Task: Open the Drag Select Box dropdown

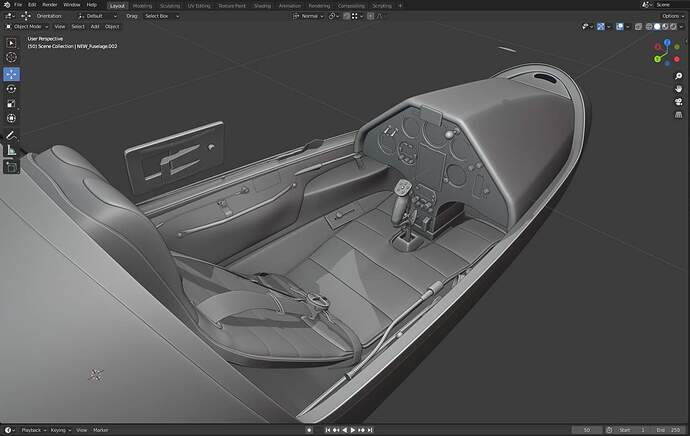Action: 162,16
